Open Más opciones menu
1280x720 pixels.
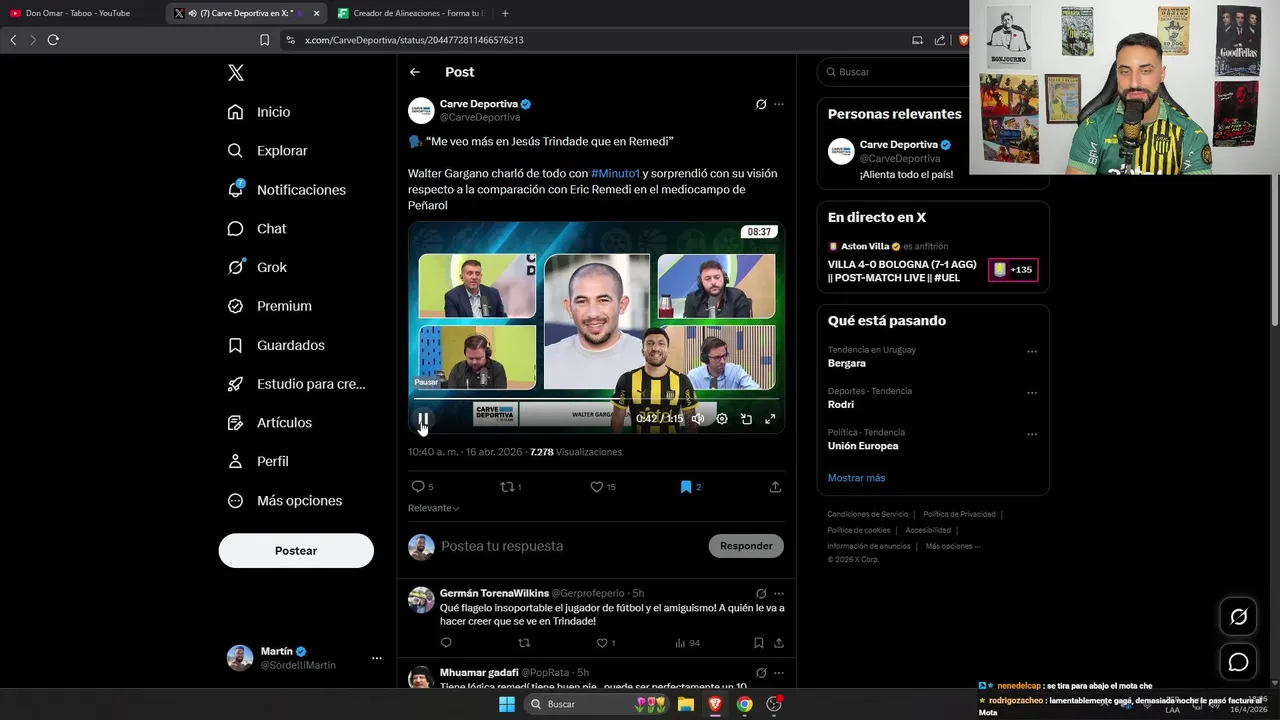tap(285, 501)
